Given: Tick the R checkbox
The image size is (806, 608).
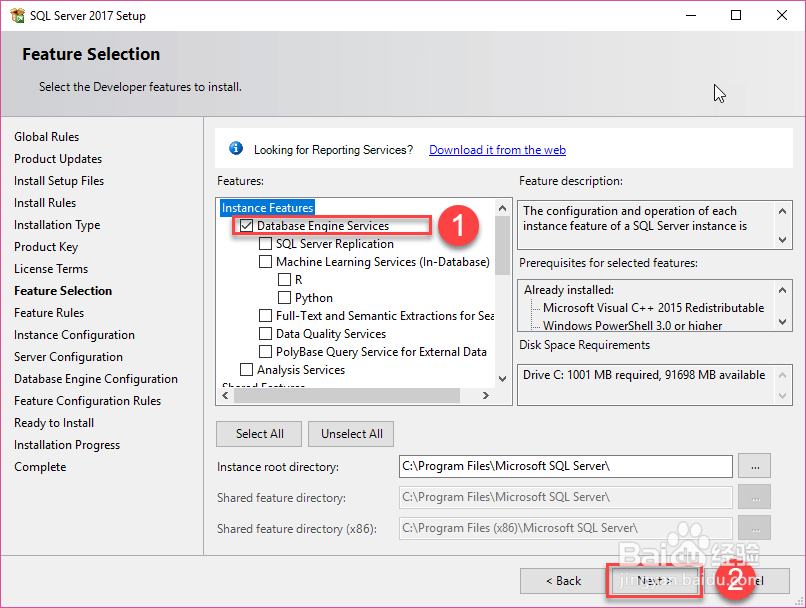Looking at the screenshot, I should point(284,280).
